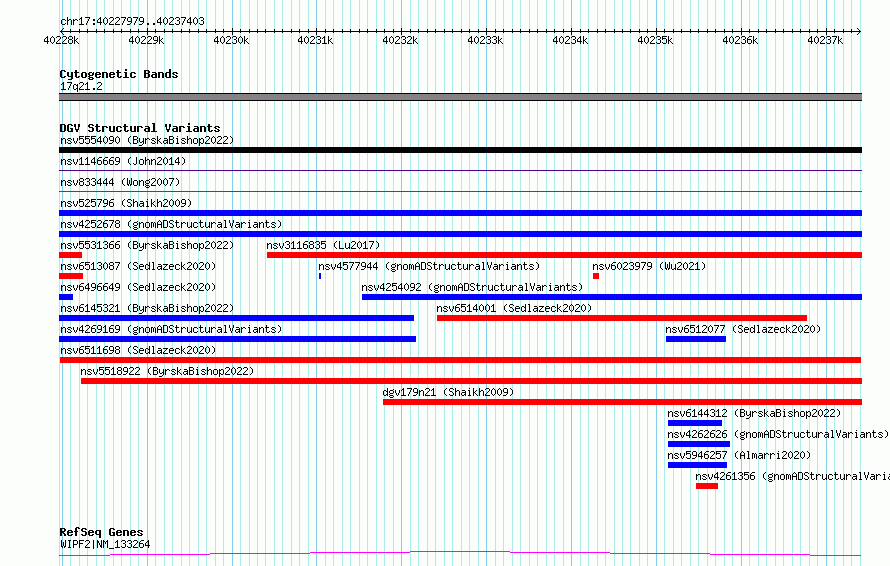Click the thin red nsv833444 variant line
Viewport: 890px width, 566px height.
[x=460, y=191]
